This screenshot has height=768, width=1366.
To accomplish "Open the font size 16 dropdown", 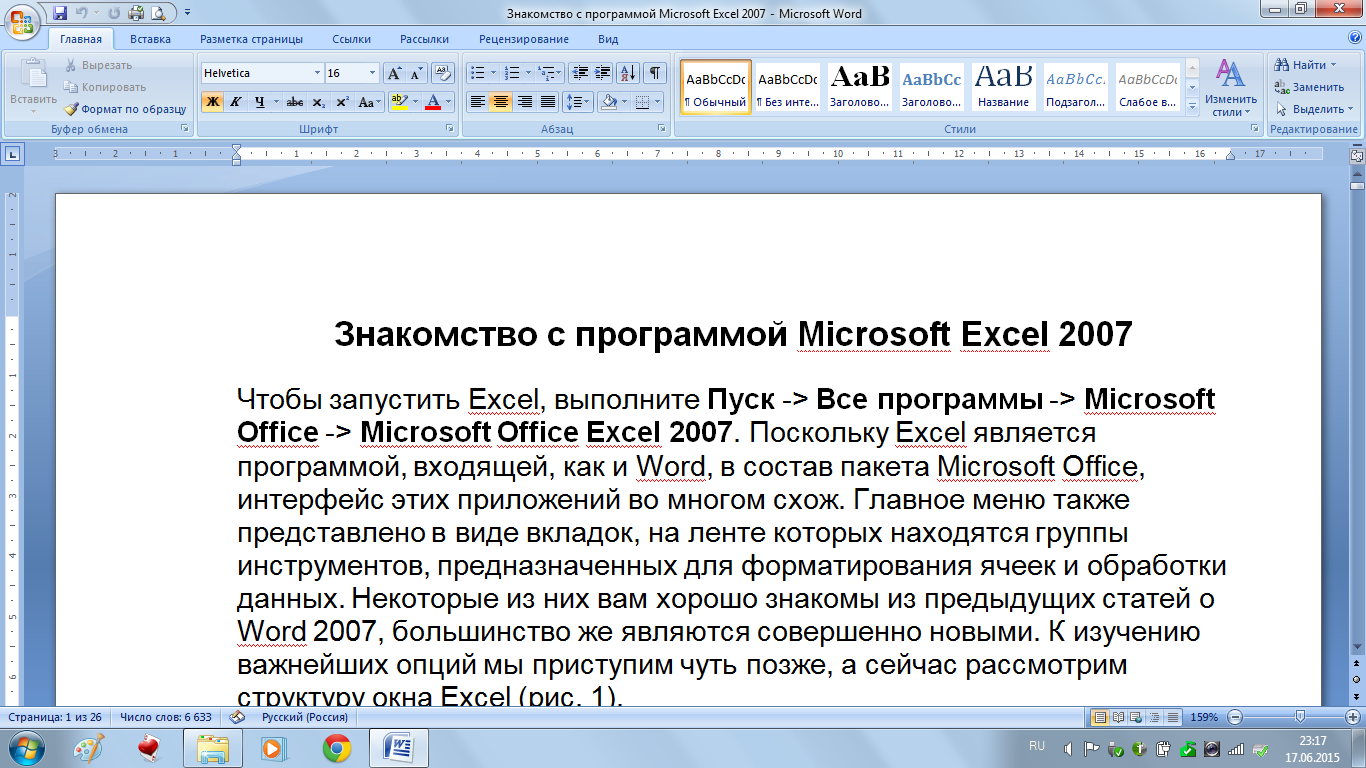I will pyautogui.click(x=373, y=73).
